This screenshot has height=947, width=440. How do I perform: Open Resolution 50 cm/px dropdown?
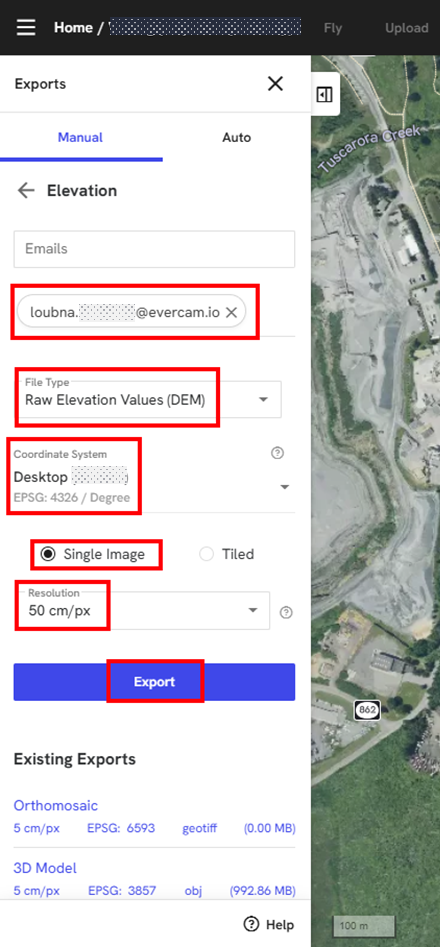pos(142,611)
